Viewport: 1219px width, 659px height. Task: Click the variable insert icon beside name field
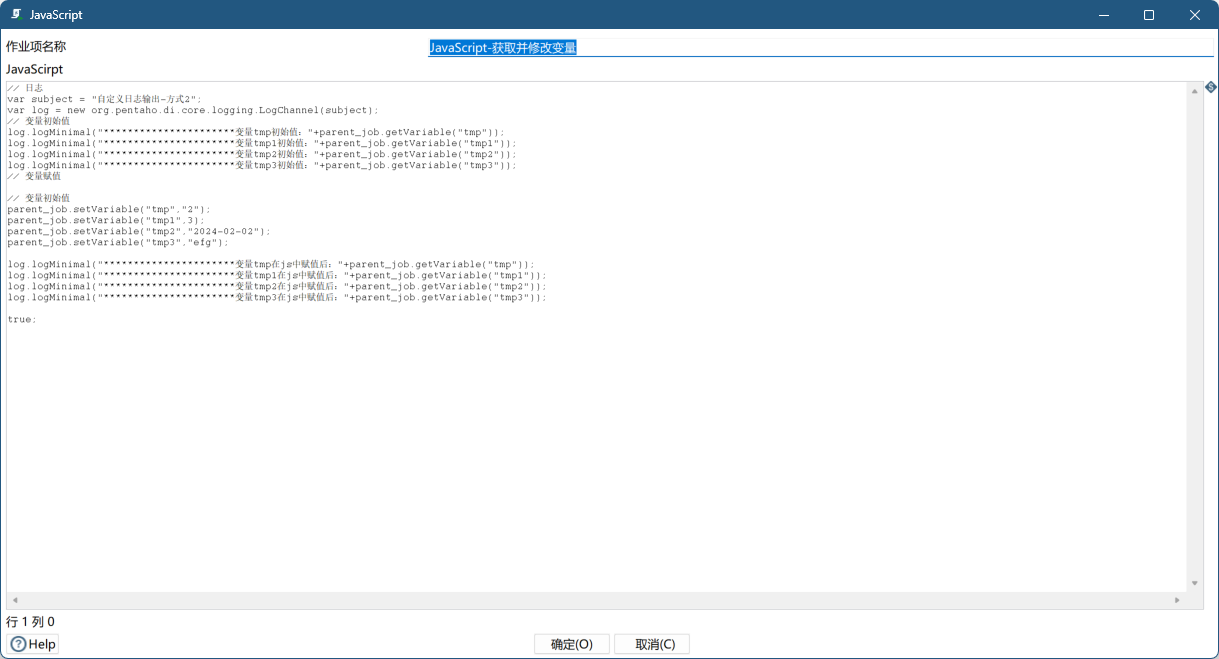pyautogui.click(x=1210, y=88)
